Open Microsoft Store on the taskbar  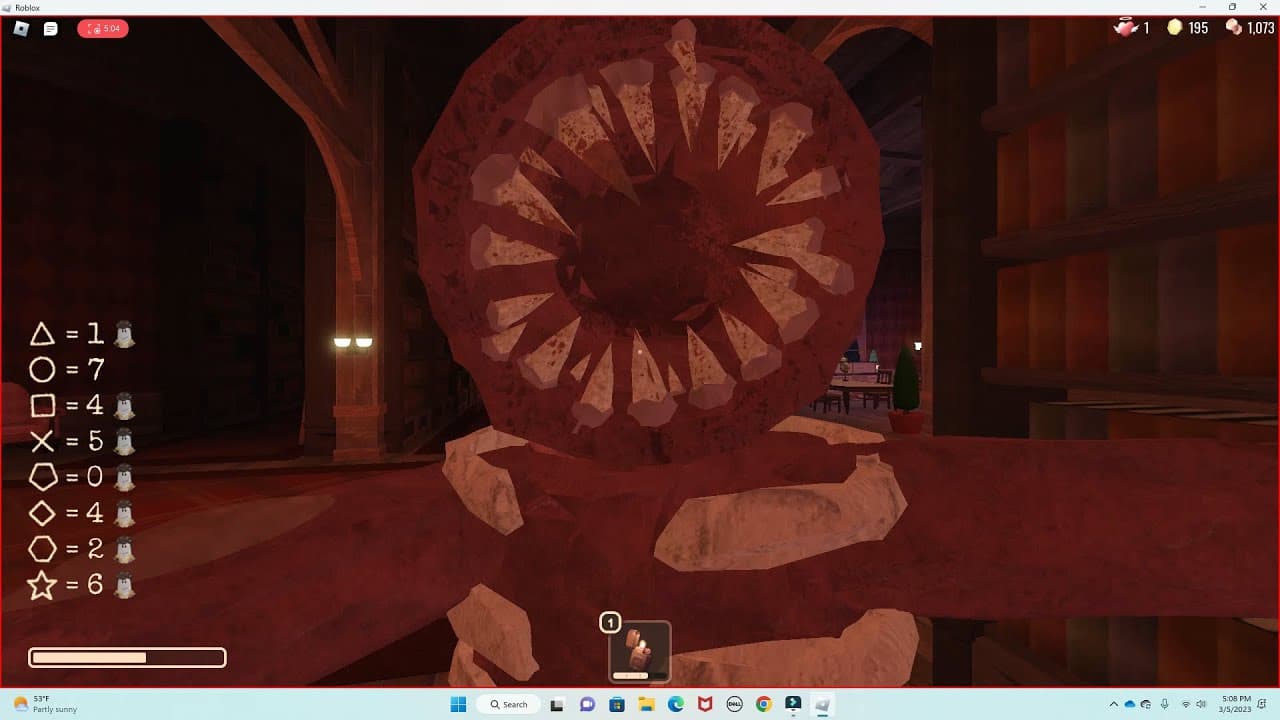(617, 704)
